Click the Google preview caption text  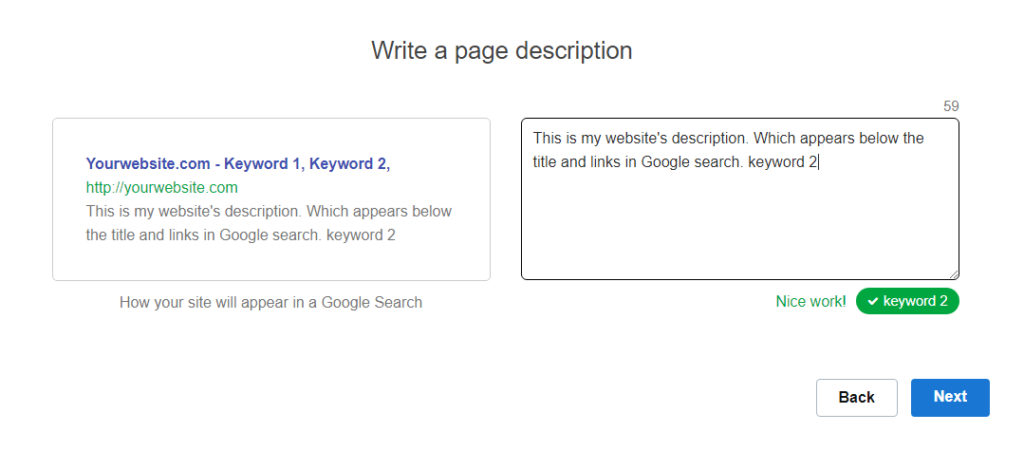point(270,302)
